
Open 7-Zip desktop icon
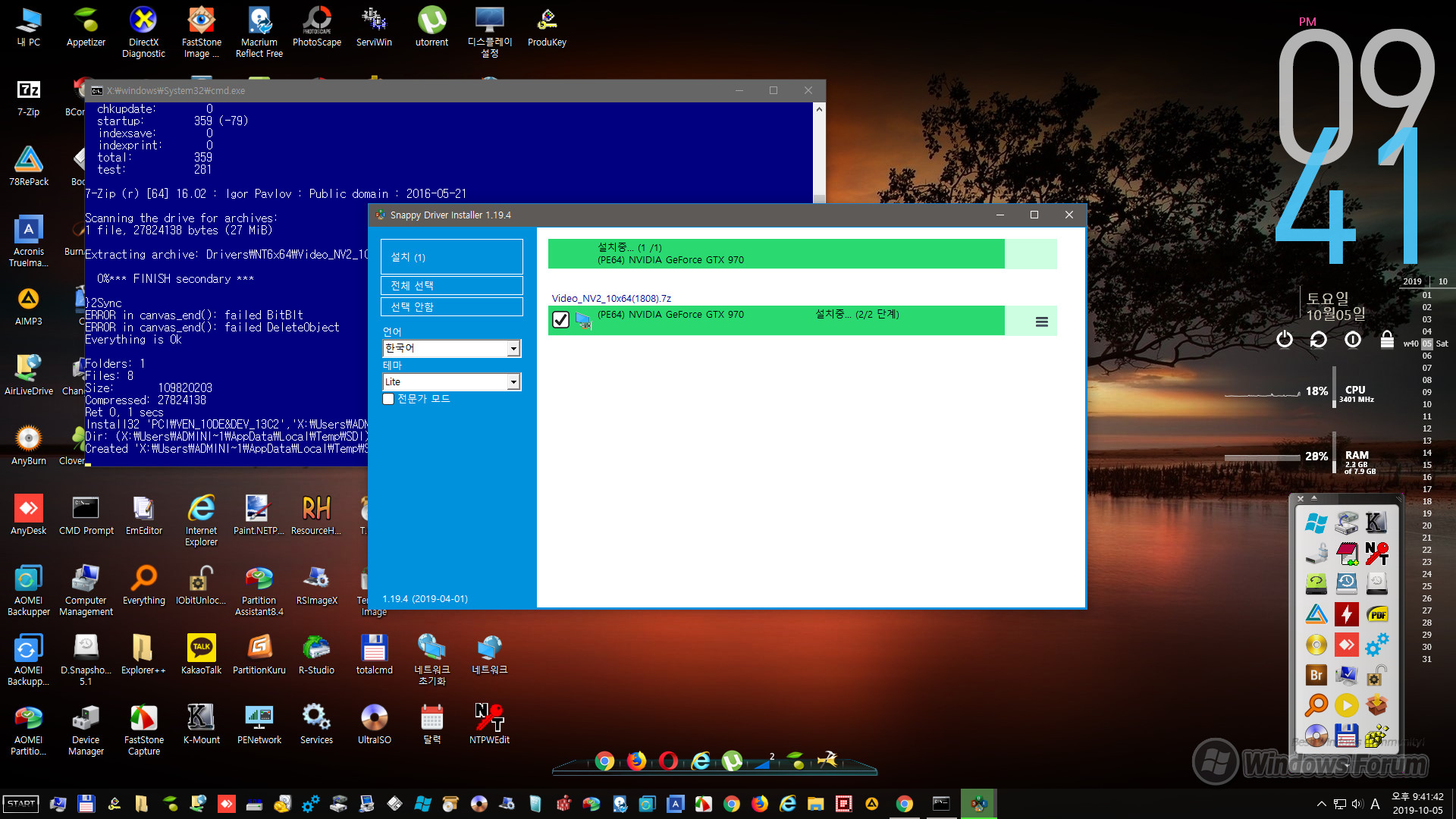tap(29, 97)
